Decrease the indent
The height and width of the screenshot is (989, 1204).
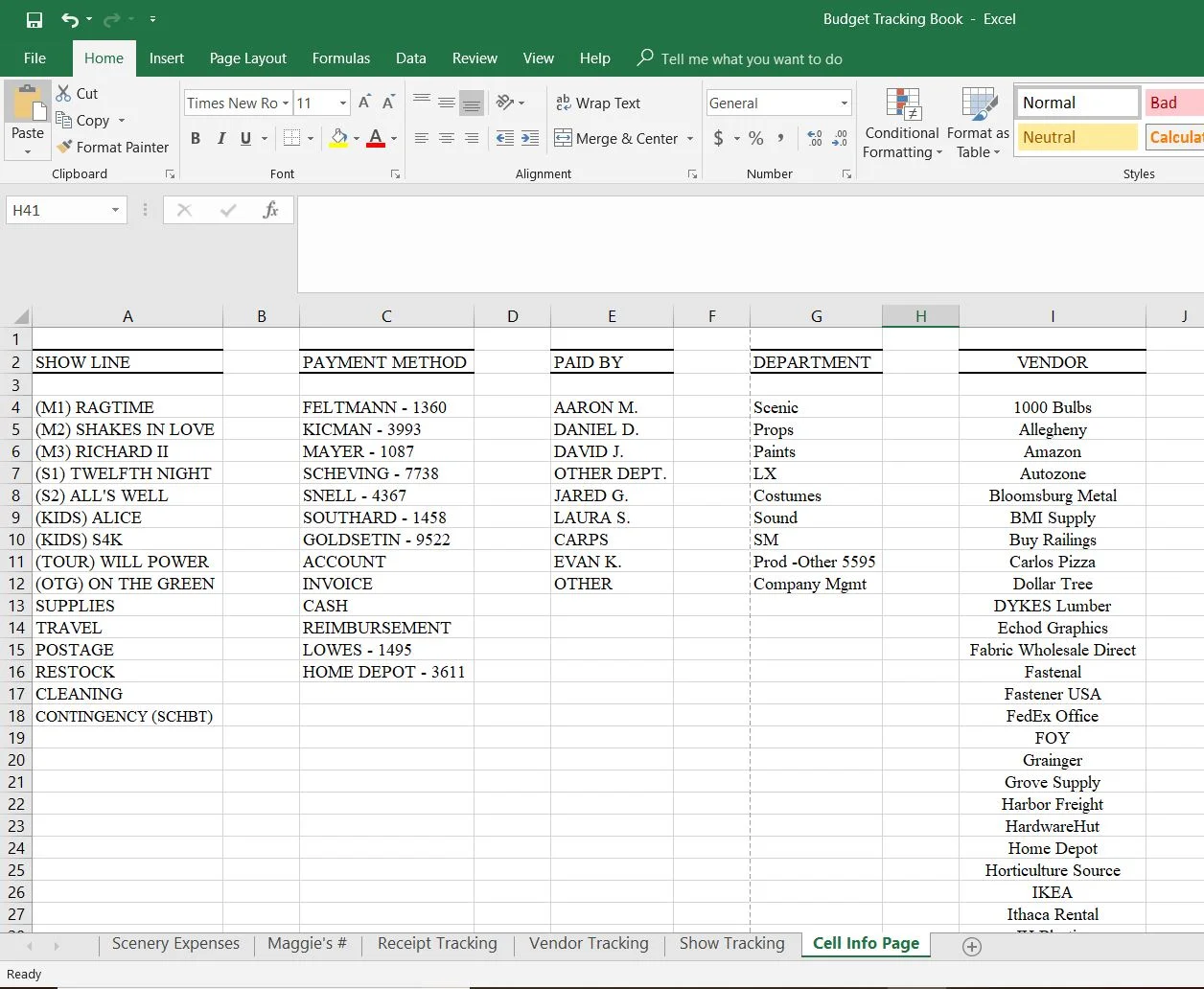point(505,138)
